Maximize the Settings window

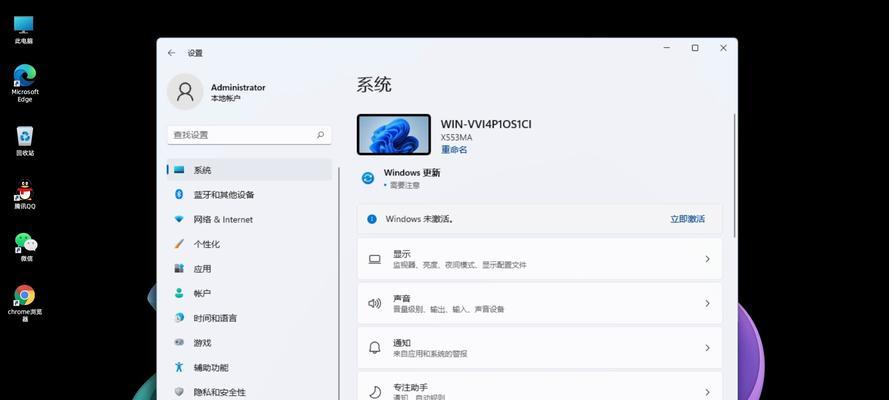coord(695,48)
